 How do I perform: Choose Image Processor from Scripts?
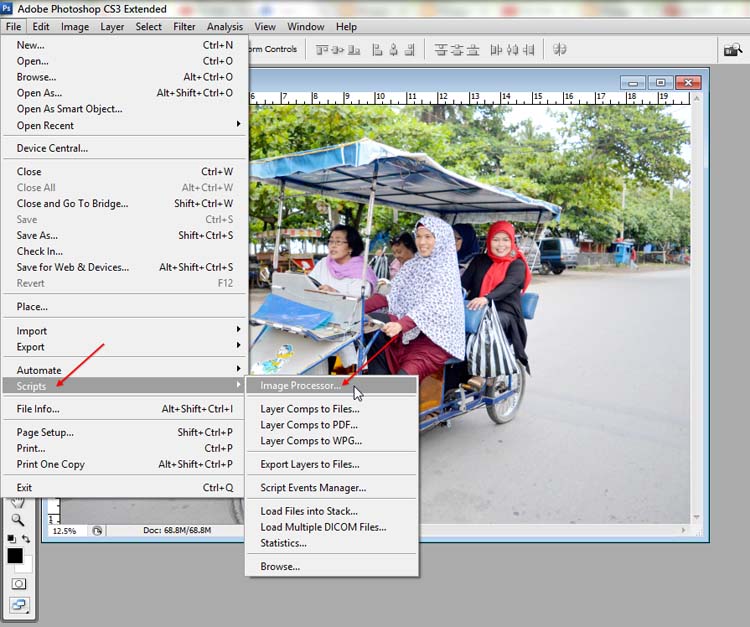coord(331,385)
